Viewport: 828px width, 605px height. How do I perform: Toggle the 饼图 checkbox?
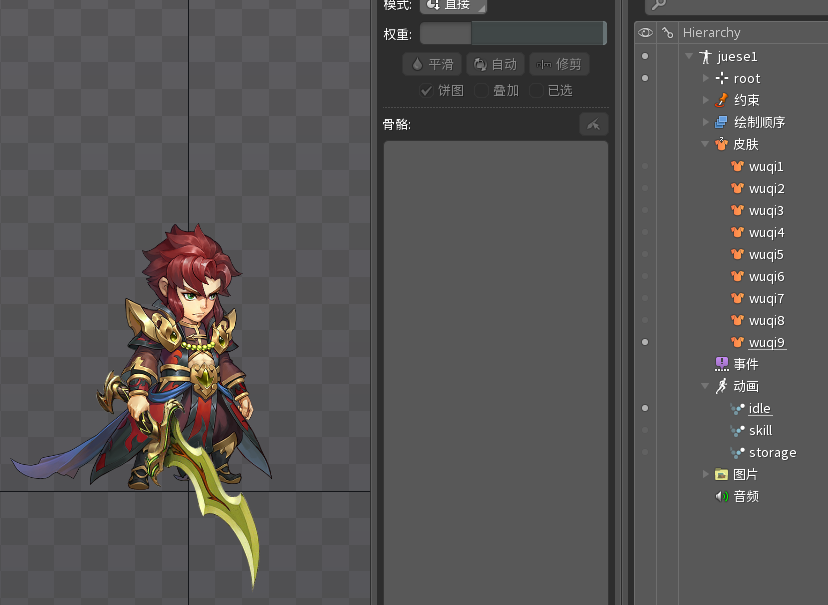point(427,91)
